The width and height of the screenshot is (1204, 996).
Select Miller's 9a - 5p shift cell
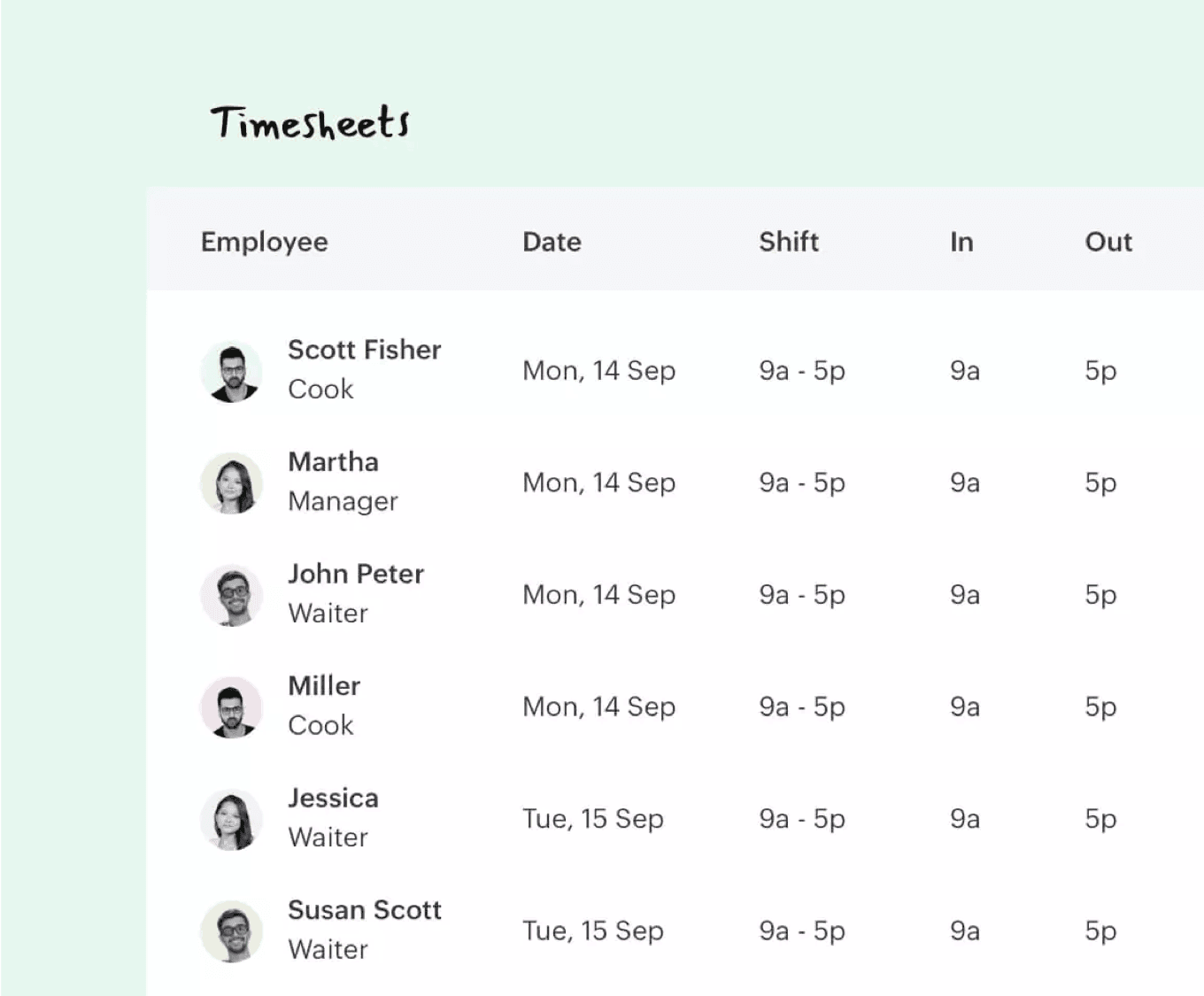(x=802, y=706)
